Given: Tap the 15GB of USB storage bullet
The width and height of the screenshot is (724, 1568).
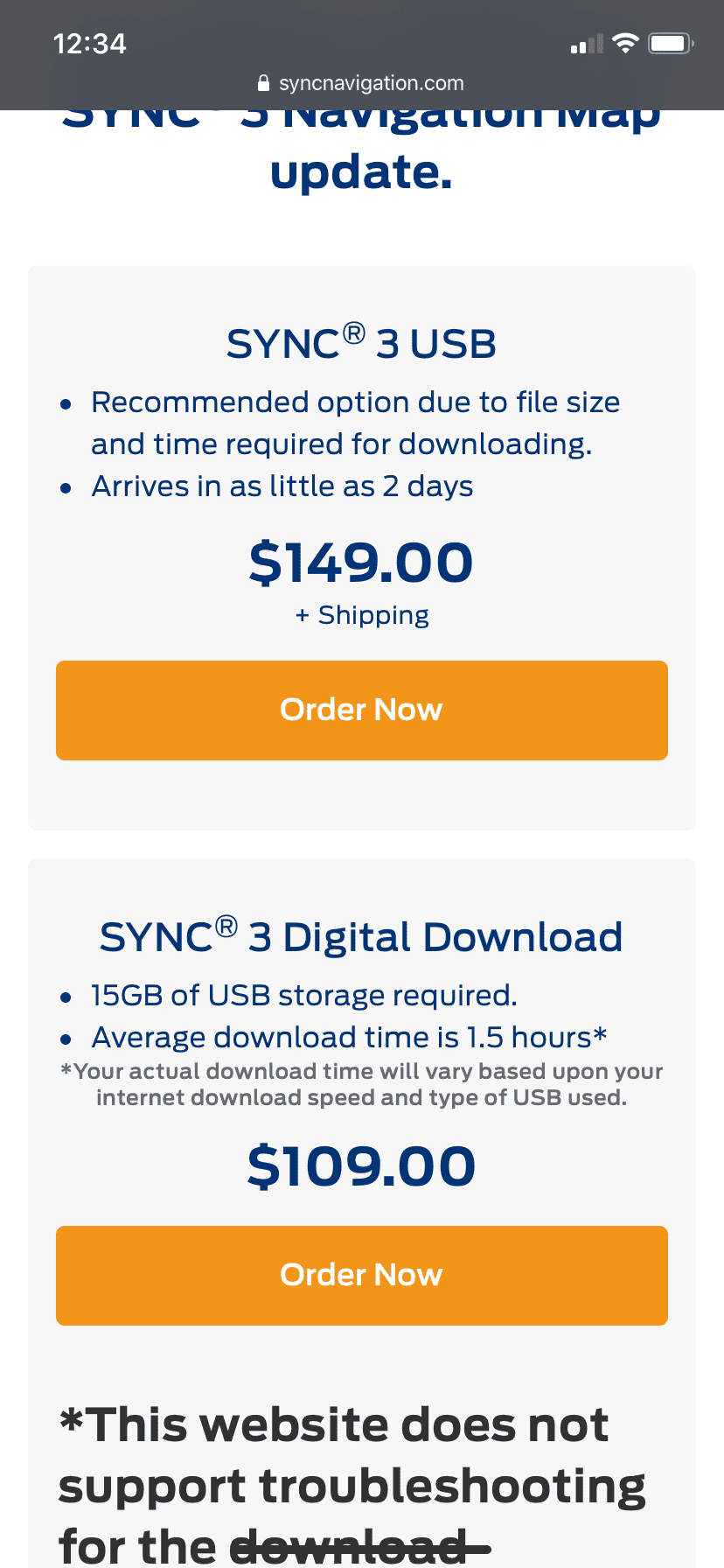Looking at the screenshot, I should (304, 996).
